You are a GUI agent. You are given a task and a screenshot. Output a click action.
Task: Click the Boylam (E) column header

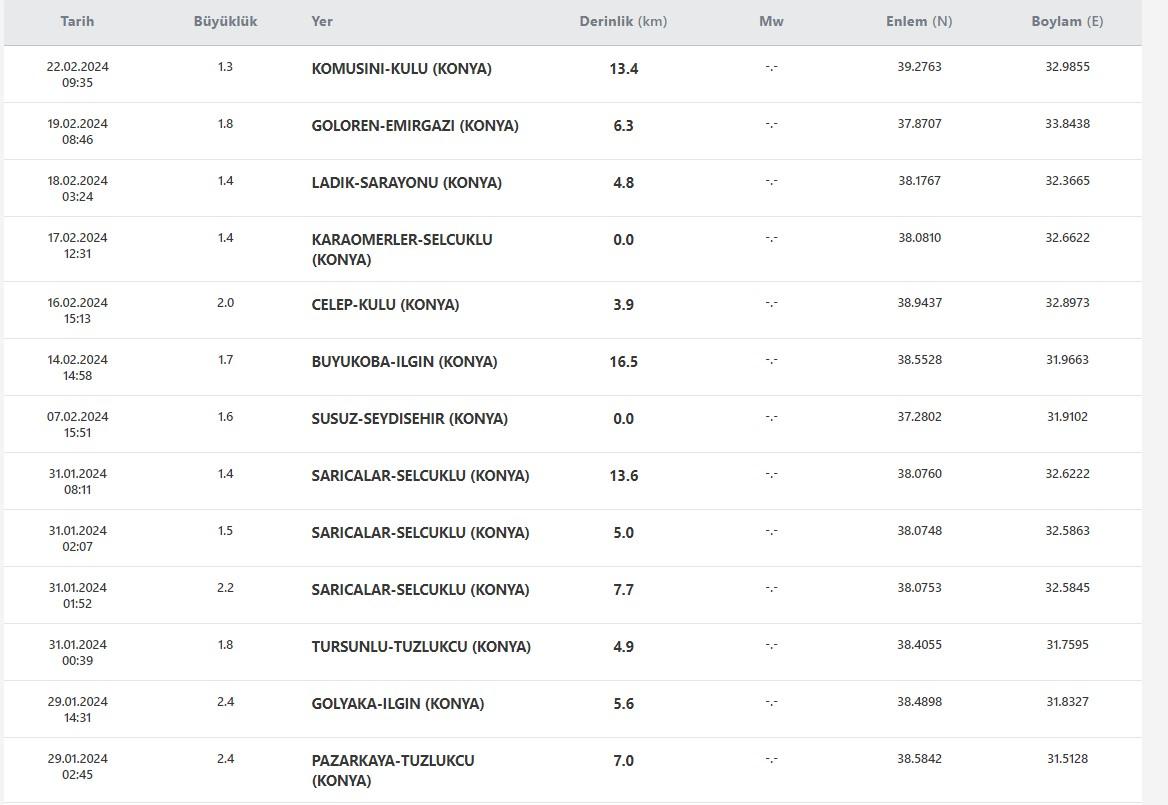(1067, 22)
